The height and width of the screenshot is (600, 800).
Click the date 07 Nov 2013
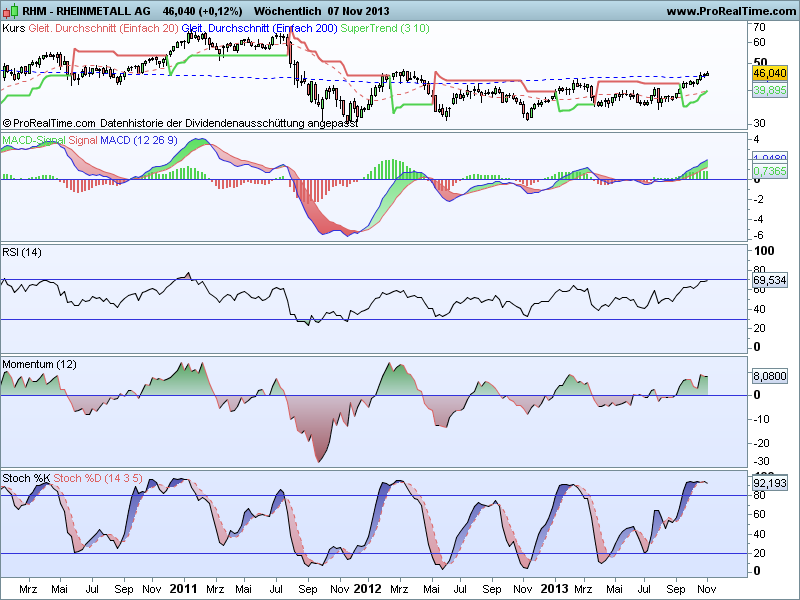(359, 11)
